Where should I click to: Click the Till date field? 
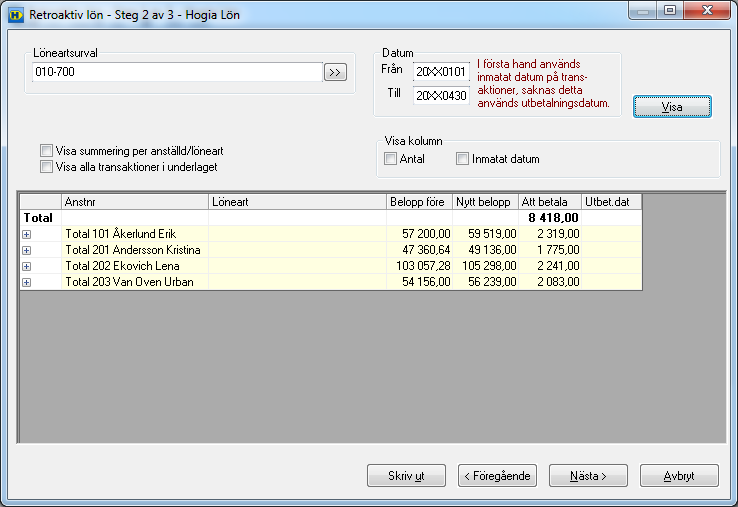point(441,96)
